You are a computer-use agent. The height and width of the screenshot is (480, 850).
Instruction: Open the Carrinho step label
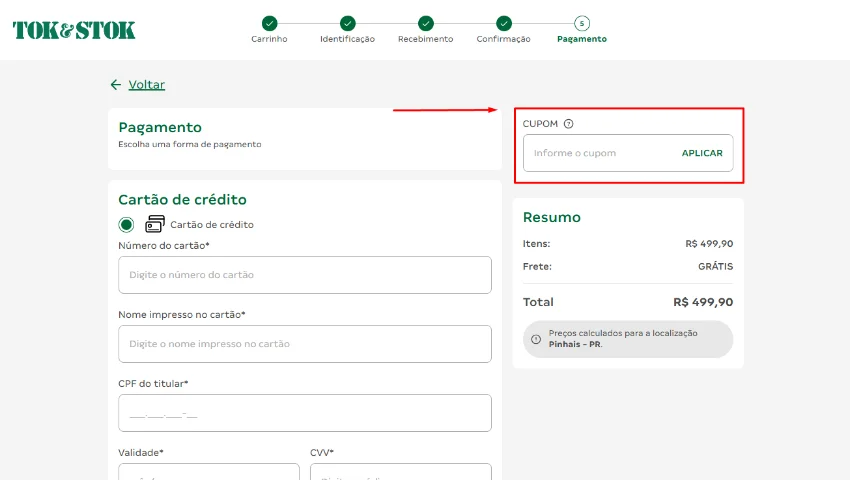269,39
